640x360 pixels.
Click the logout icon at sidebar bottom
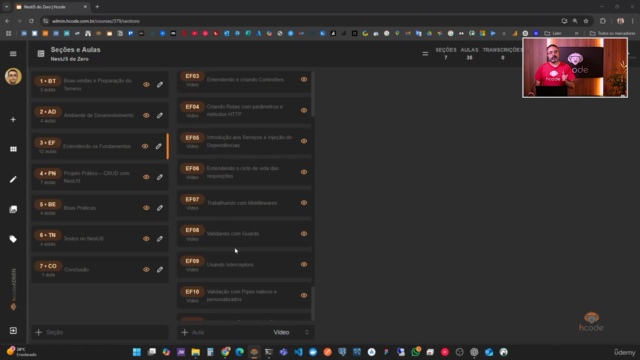pyautogui.click(x=13, y=331)
